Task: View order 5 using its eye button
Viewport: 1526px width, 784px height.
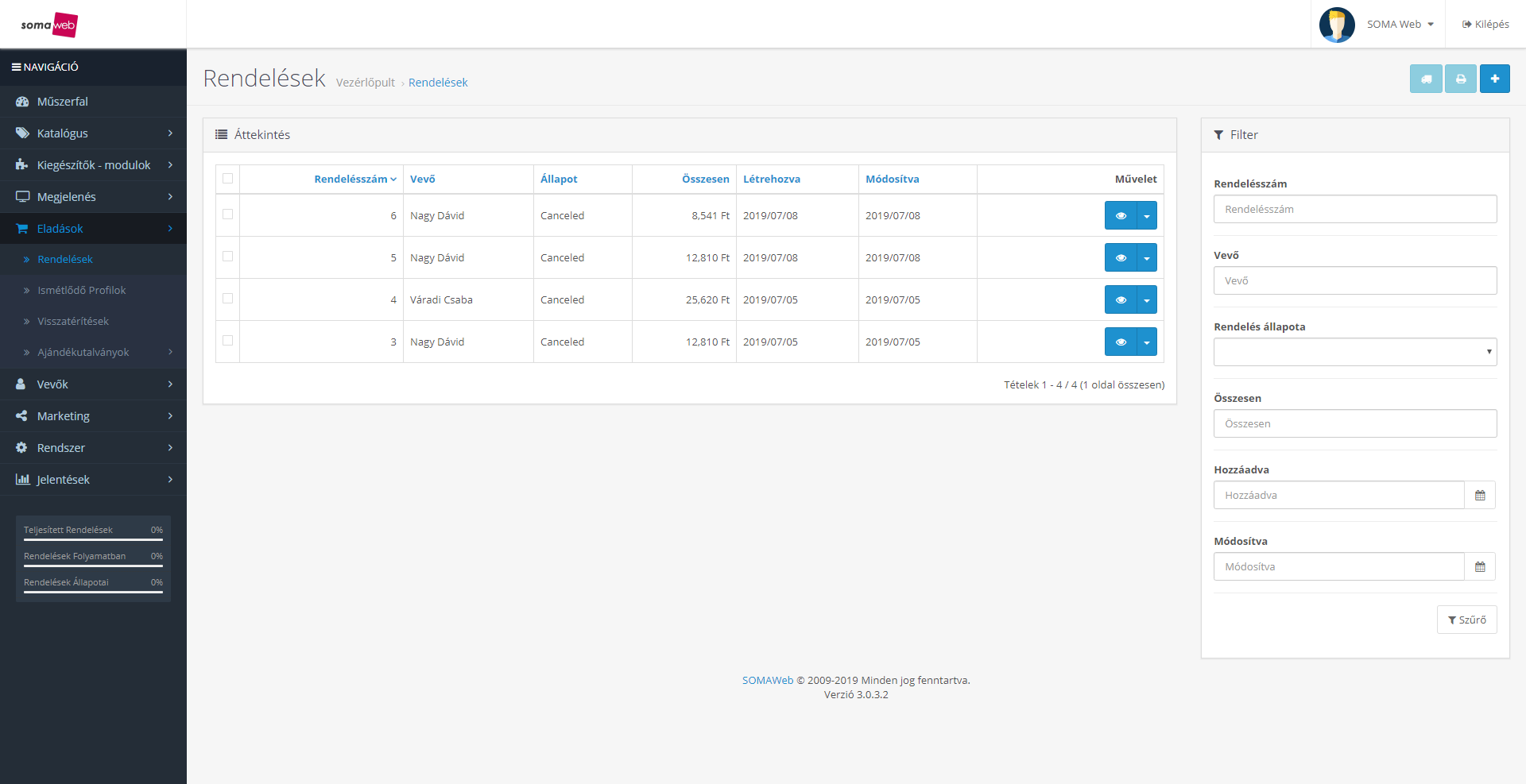Action: click(1121, 257)
